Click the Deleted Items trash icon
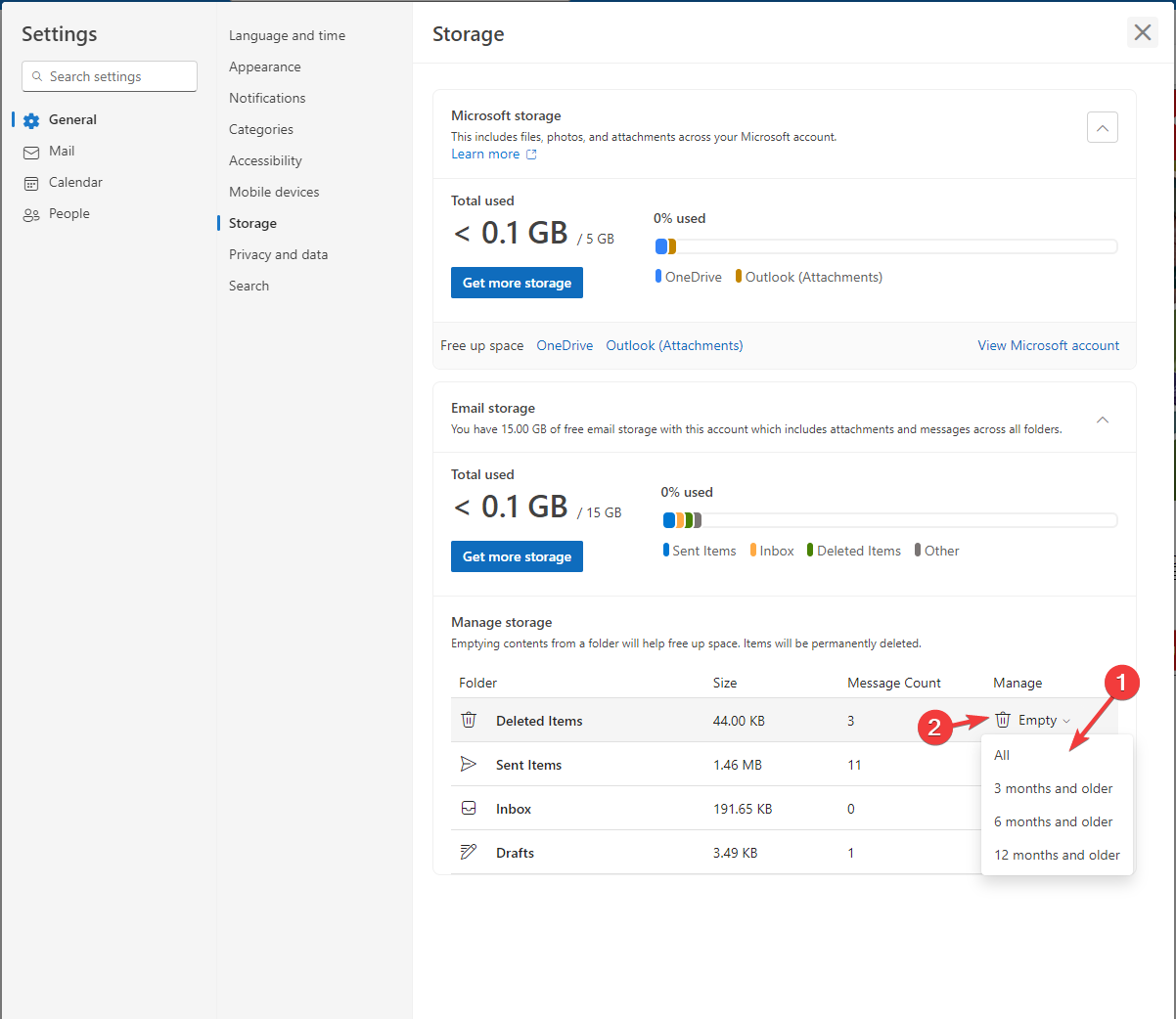 click(468, 720)
